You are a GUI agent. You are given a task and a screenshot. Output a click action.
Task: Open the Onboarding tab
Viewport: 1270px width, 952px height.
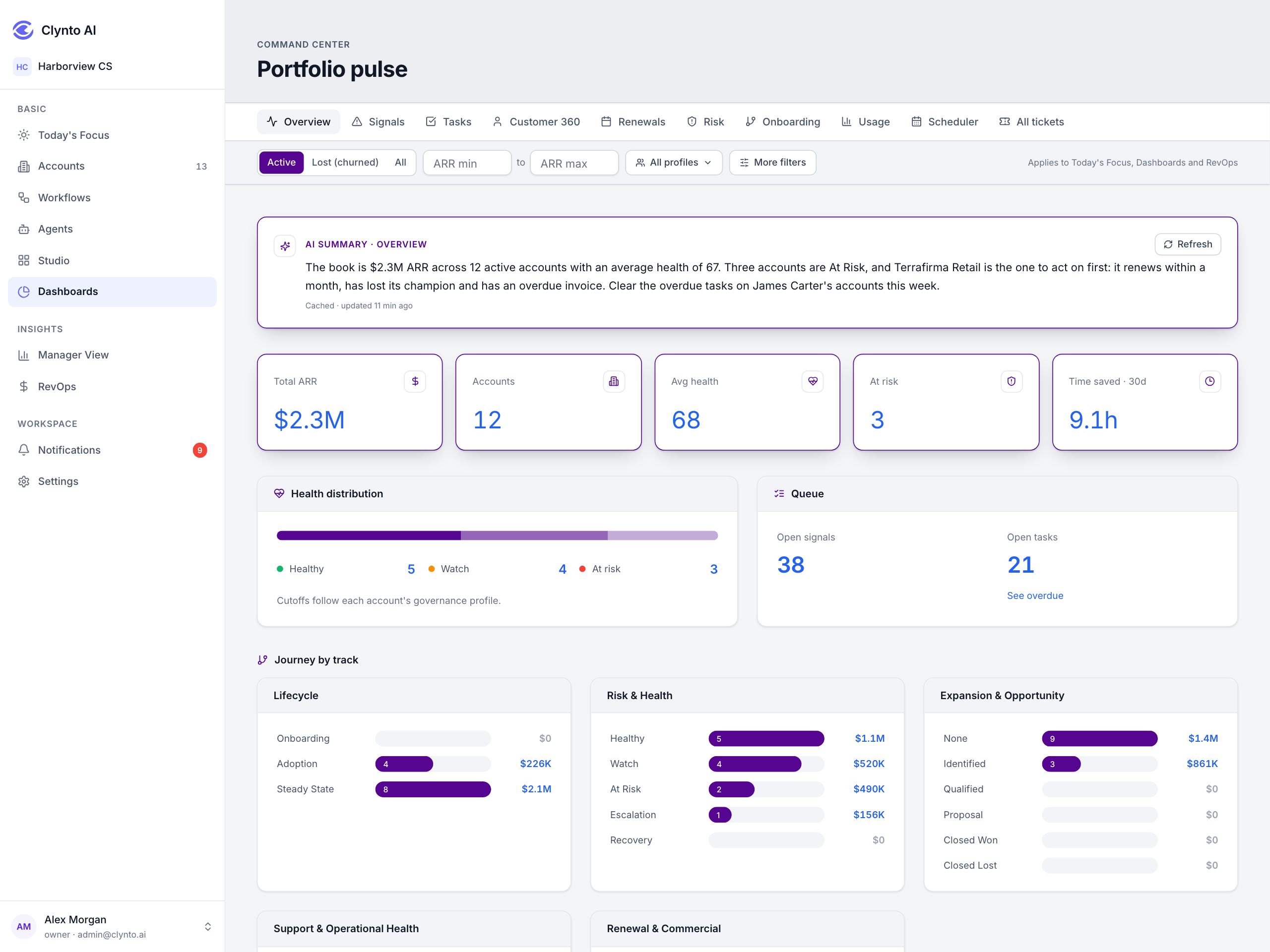[783, 121]
